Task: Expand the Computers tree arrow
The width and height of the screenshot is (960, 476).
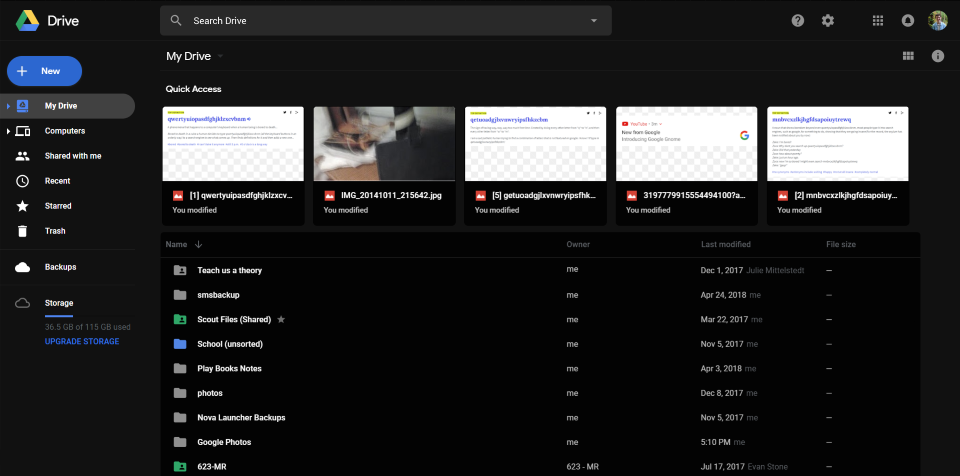Action: (x=9, y=131)
